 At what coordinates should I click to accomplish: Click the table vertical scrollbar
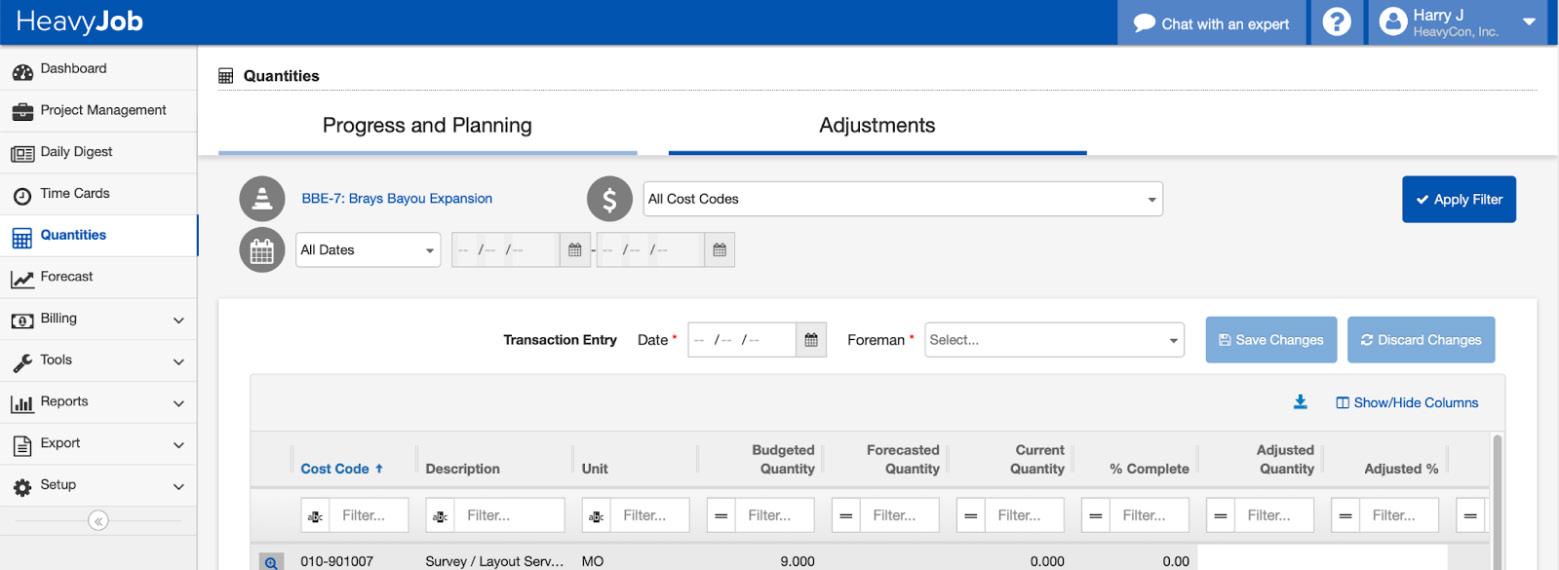click(1497, 502)
